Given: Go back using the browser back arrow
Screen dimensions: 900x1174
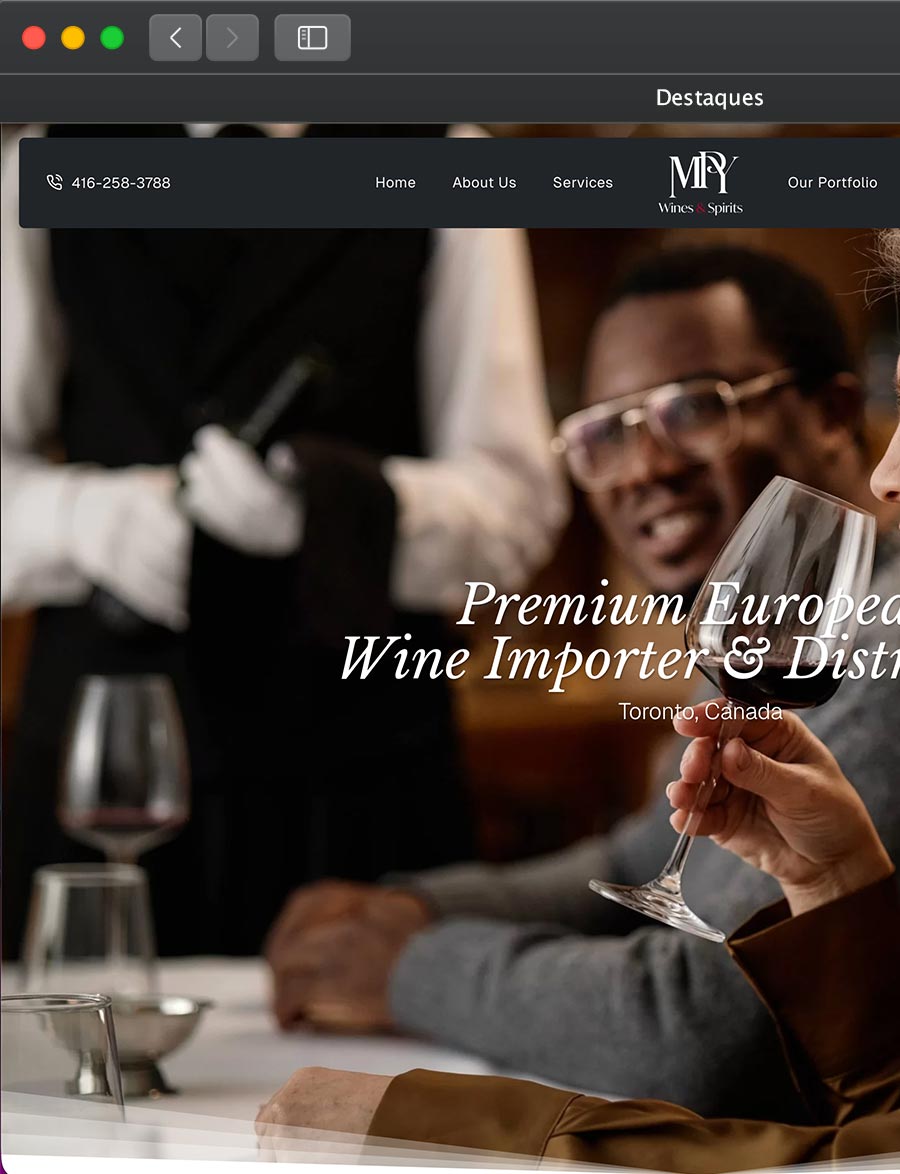Looking at the screenshot, I should click(175, 37).
